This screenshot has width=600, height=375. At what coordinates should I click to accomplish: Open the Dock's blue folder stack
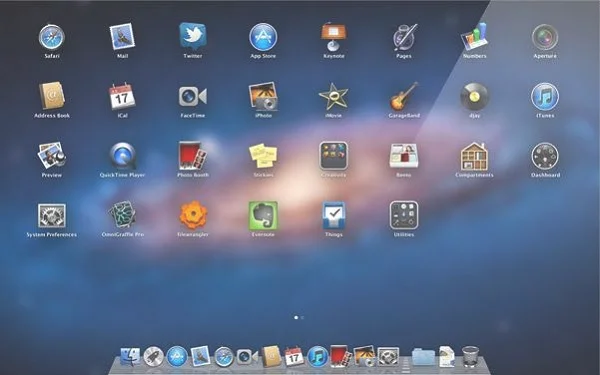(x=423, y=357)
